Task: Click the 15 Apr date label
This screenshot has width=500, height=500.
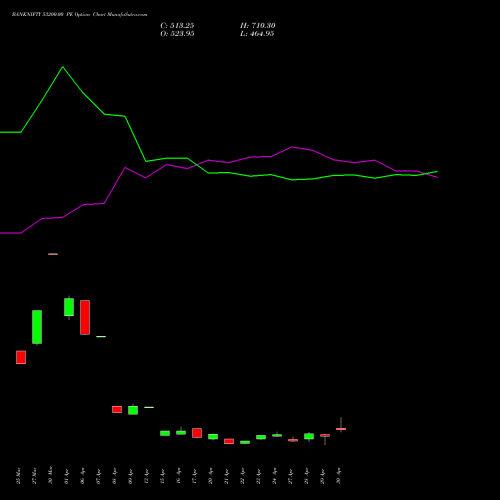Action: click(x=162, y=476)
